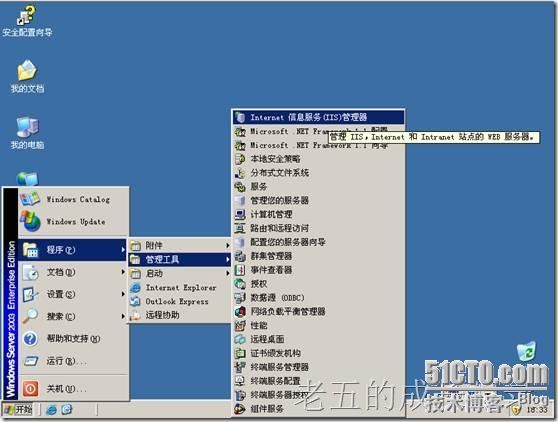
Task: Expand the 管理工具 submenu arrow
Action: [x=227, y=259]
